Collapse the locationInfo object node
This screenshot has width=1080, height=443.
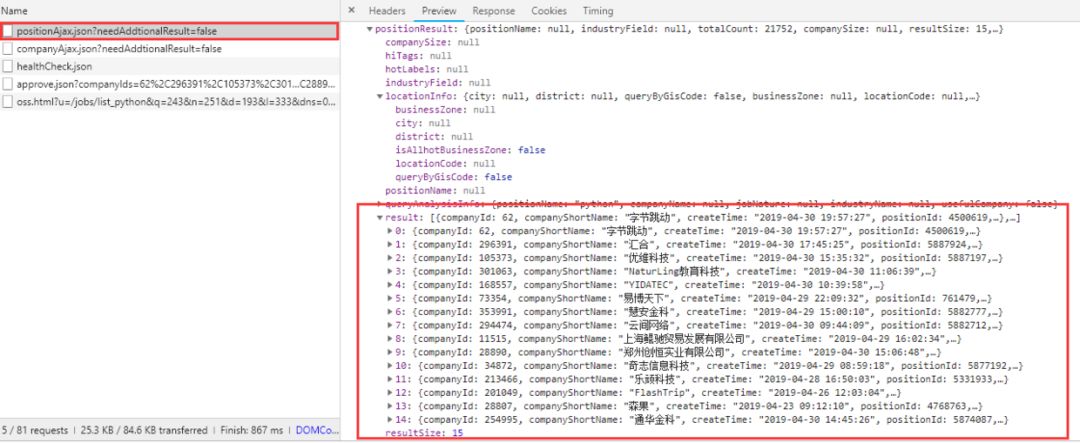tap(380, 96)
